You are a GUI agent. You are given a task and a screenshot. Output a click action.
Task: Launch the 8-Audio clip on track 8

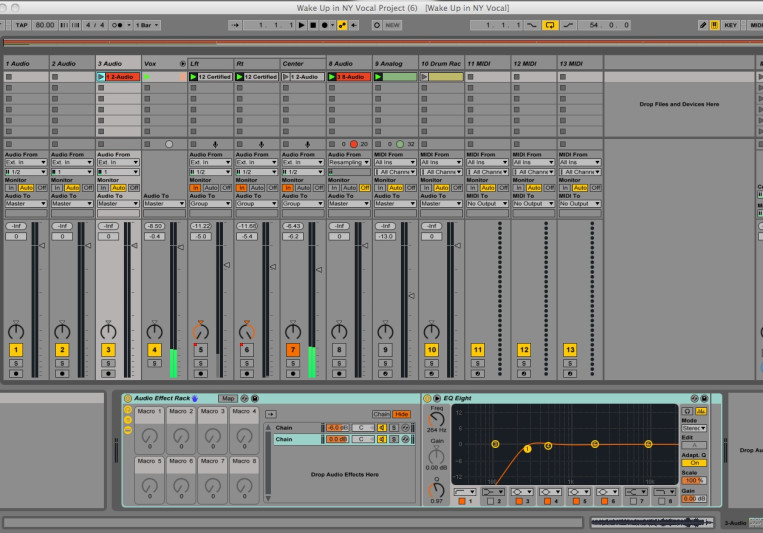coord(332,77)
